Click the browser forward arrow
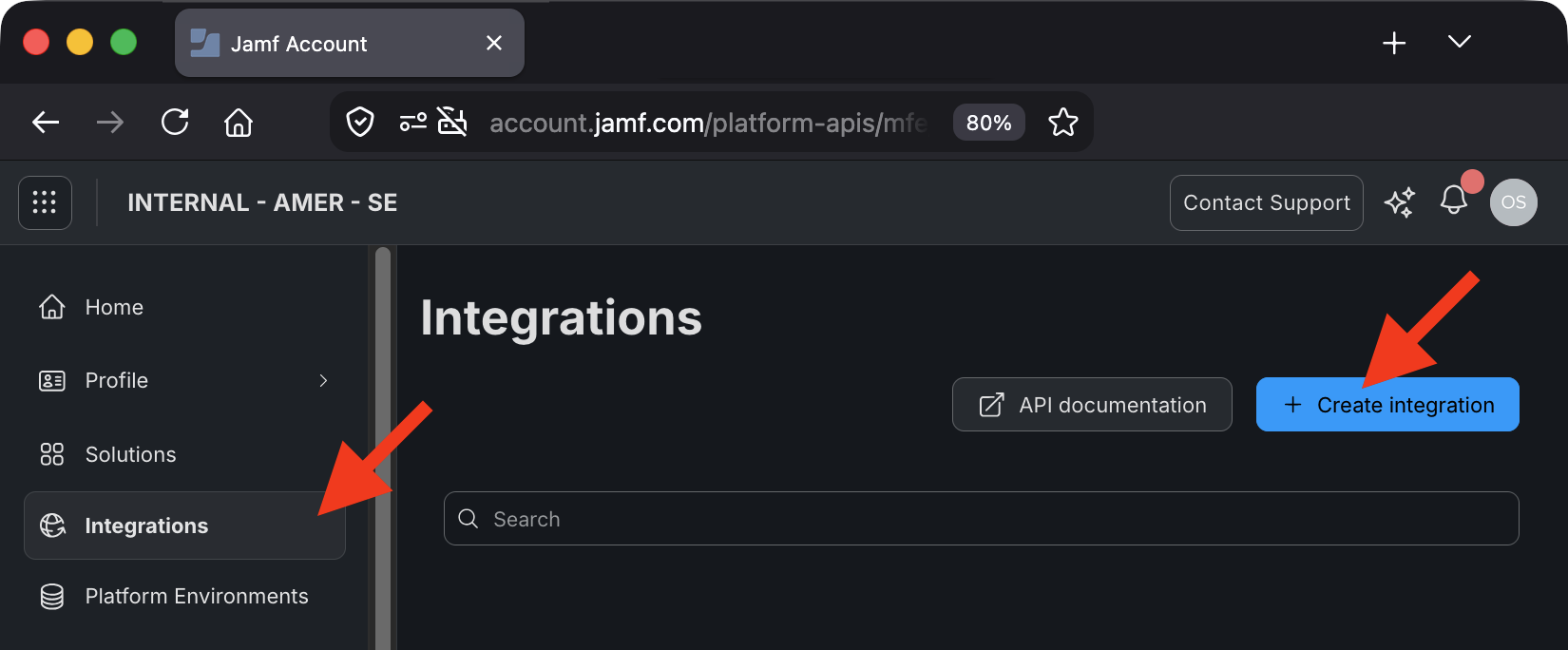Screen dimensions: 1568x650 point(110,123)
